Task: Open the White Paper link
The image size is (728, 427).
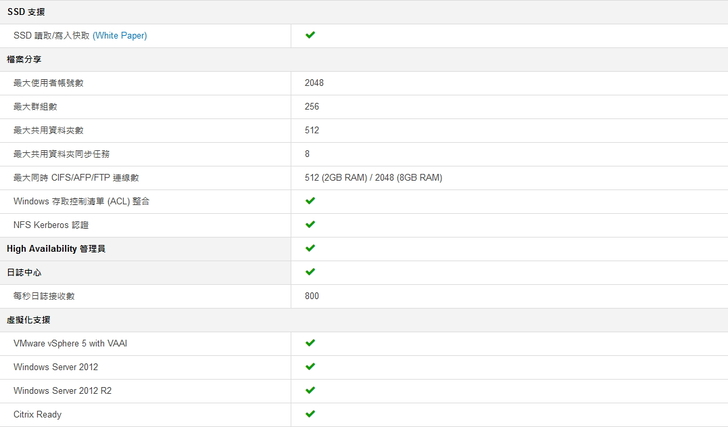Action: tap(119, 36)
